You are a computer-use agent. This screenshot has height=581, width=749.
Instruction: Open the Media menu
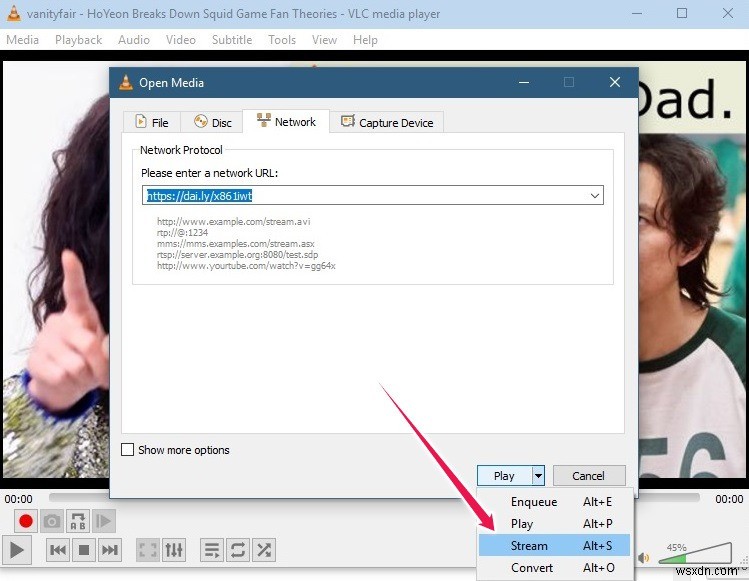point(22,40)
